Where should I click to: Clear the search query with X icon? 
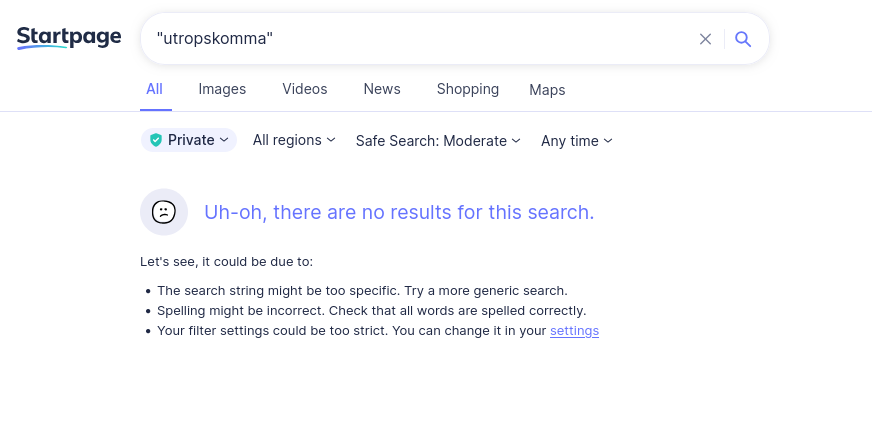[x=705, y=39]
